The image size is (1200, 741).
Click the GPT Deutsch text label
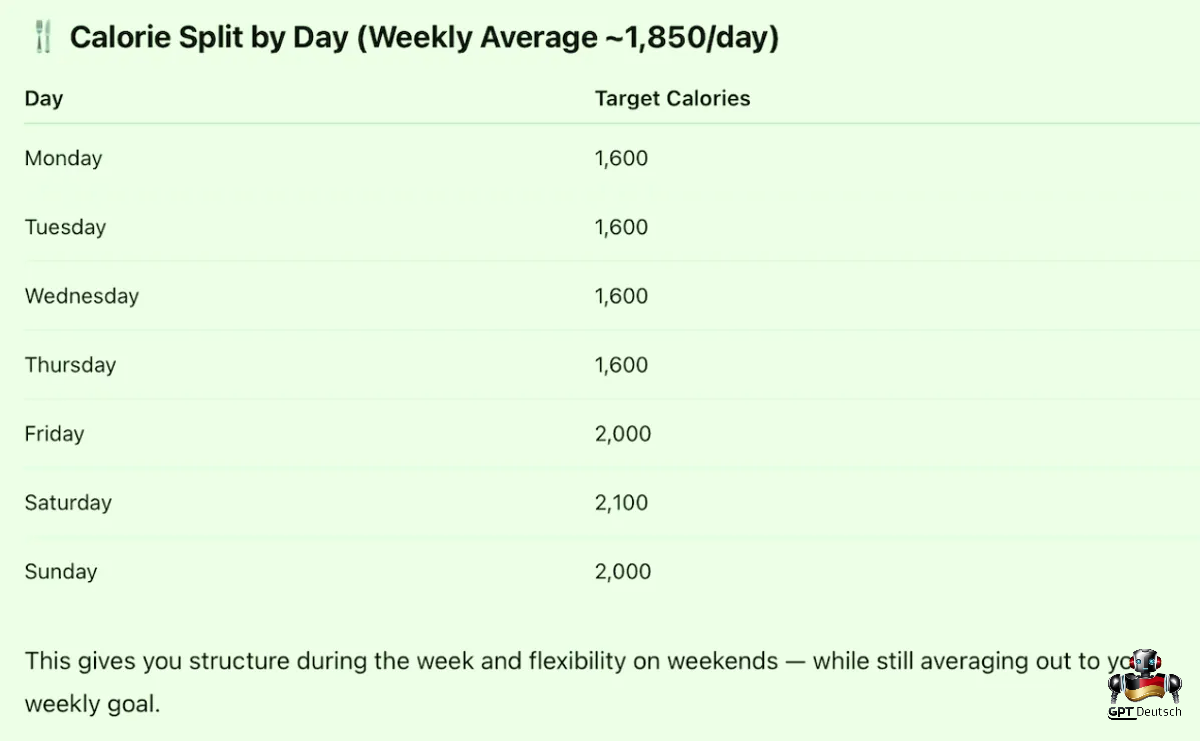point(1145,712)
